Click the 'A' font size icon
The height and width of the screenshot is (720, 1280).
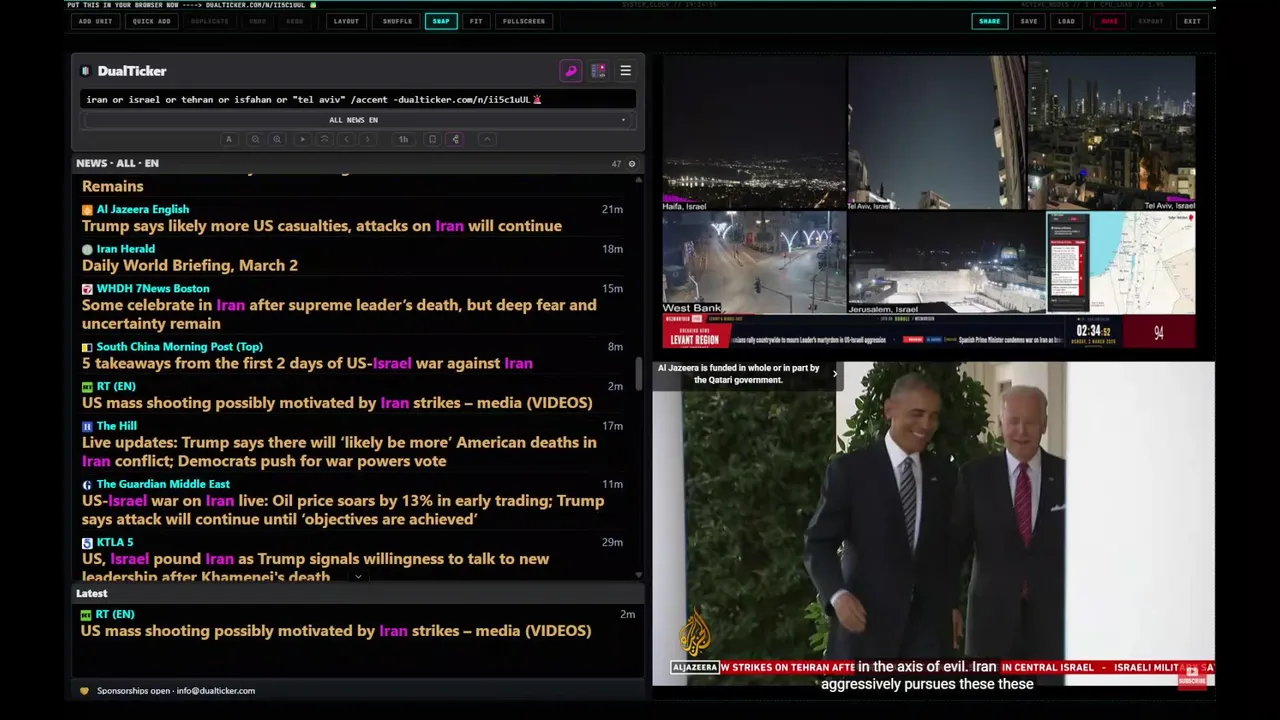point(229,139)
